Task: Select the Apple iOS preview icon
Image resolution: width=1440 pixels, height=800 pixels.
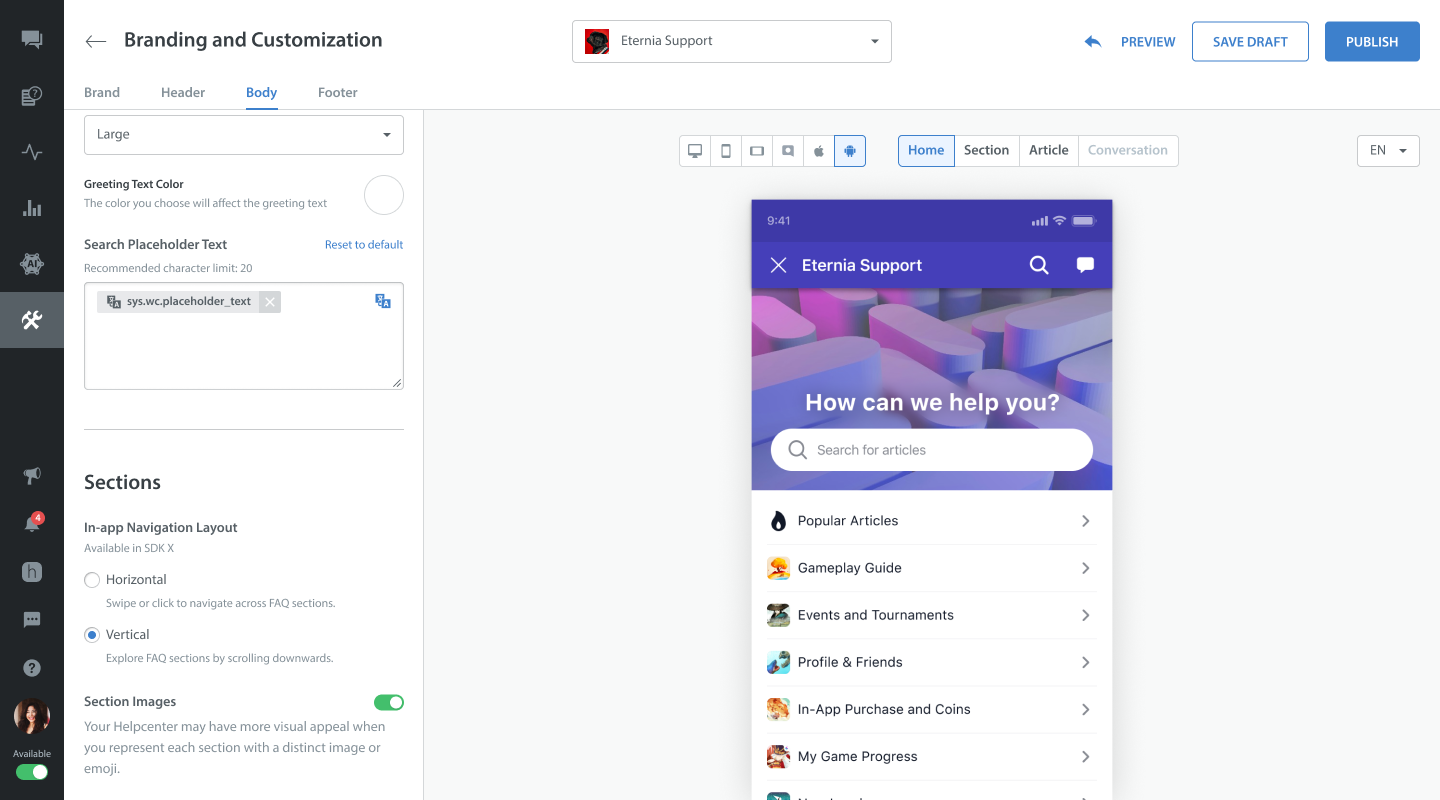Action: [818, 151]
